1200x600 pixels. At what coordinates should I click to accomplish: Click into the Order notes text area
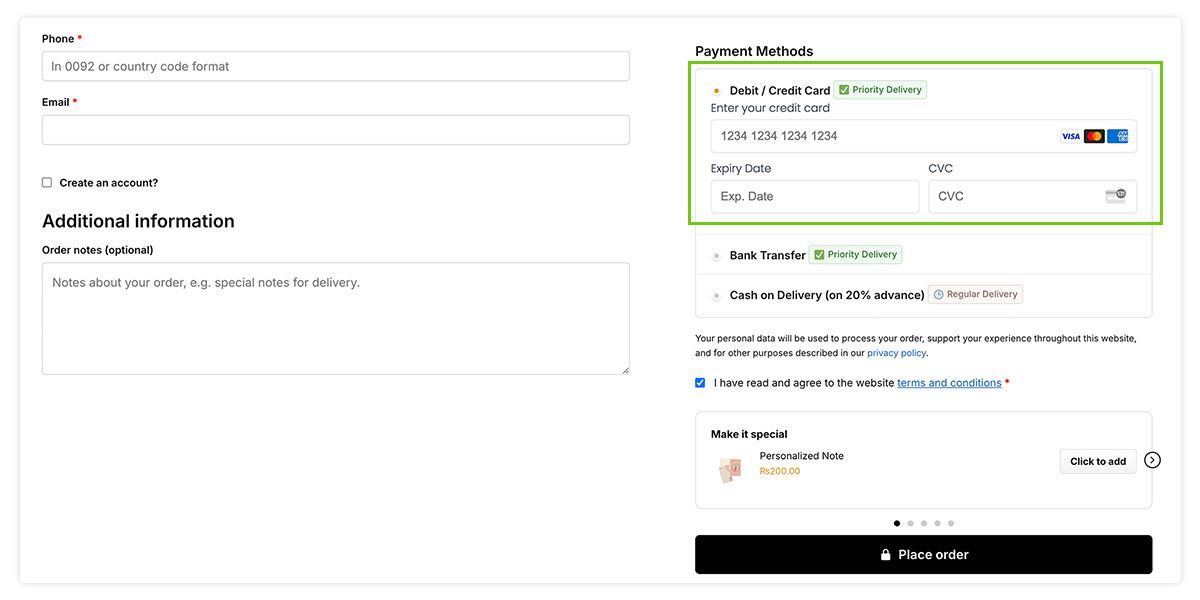click(x=336, y=319)
